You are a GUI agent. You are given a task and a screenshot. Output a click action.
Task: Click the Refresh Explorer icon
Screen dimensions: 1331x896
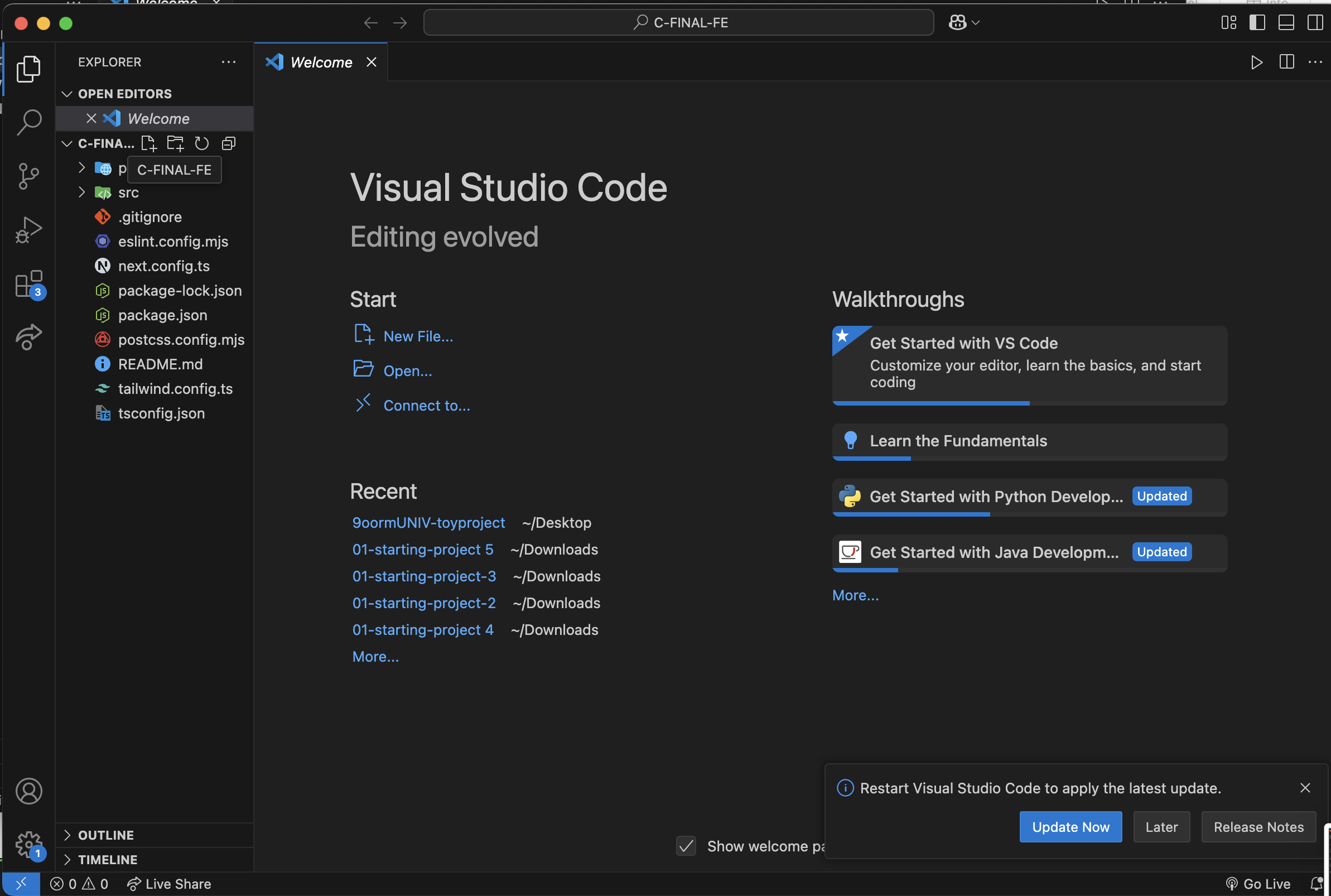point(201,143)
